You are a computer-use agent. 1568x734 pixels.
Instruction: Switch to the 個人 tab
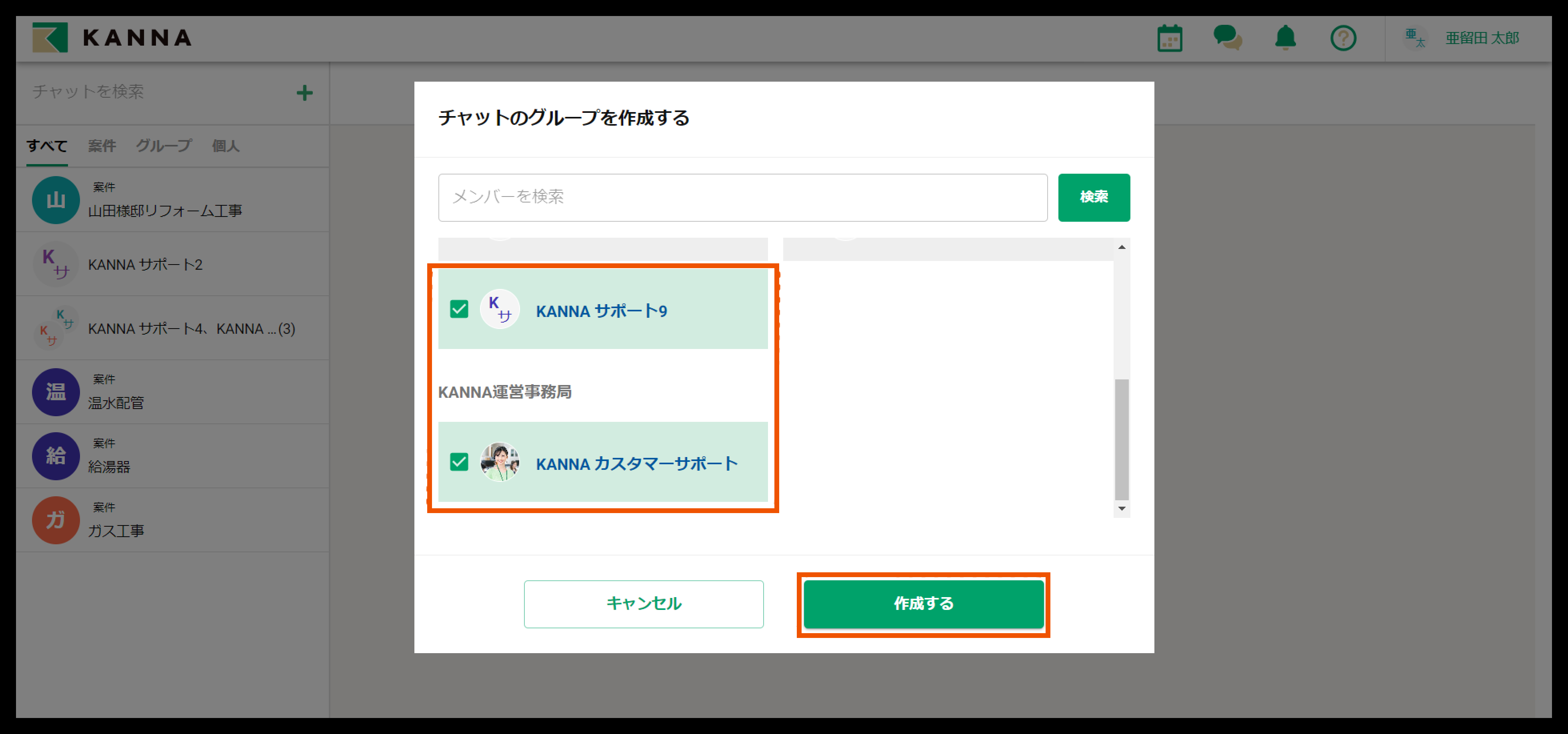(x=225, y=146)
